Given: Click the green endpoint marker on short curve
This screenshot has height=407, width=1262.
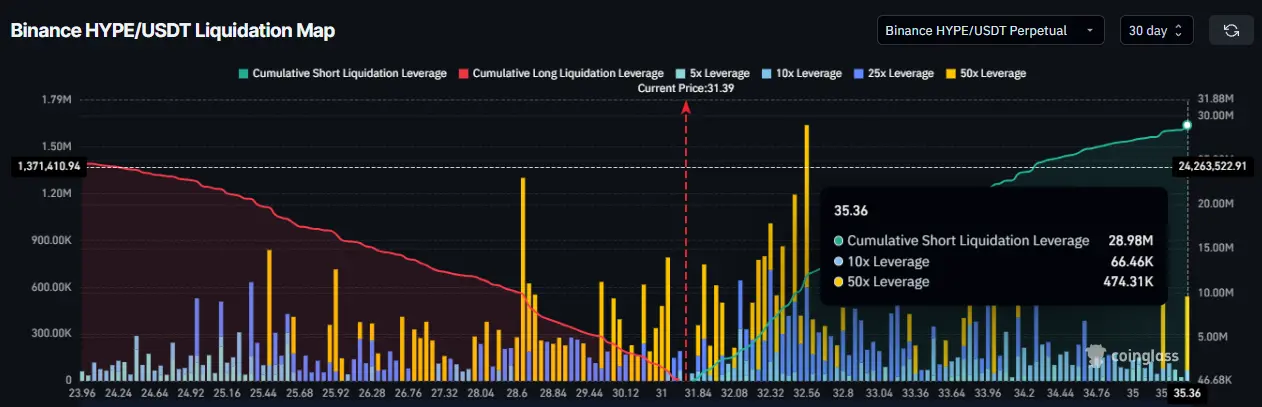Looking at the screenshot, I should 1187,125.
